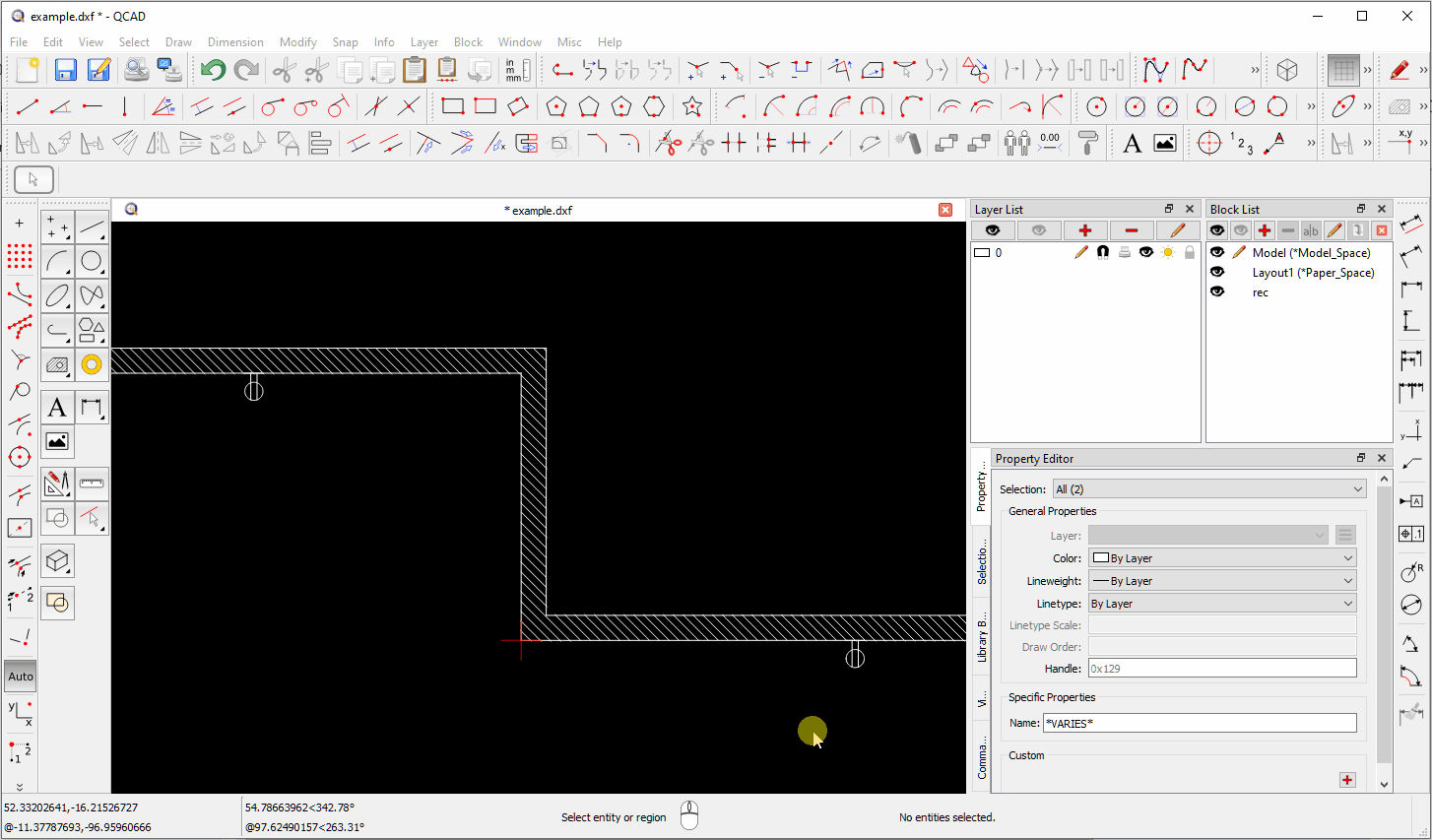
Task: Open the Point tools in left toolbox
Action: coord(58,226)
